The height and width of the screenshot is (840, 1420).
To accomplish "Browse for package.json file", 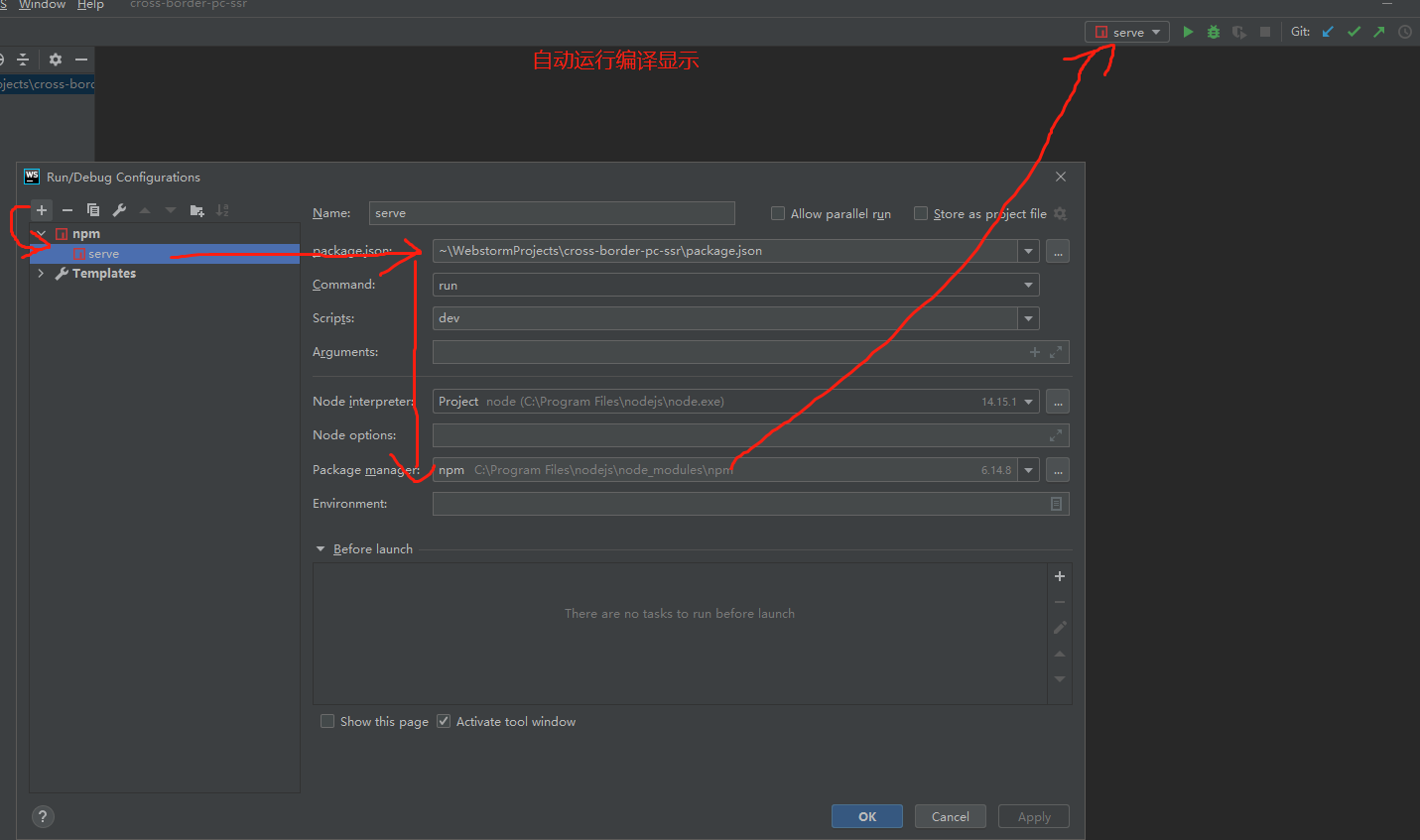I will (x=1058, y=252).
